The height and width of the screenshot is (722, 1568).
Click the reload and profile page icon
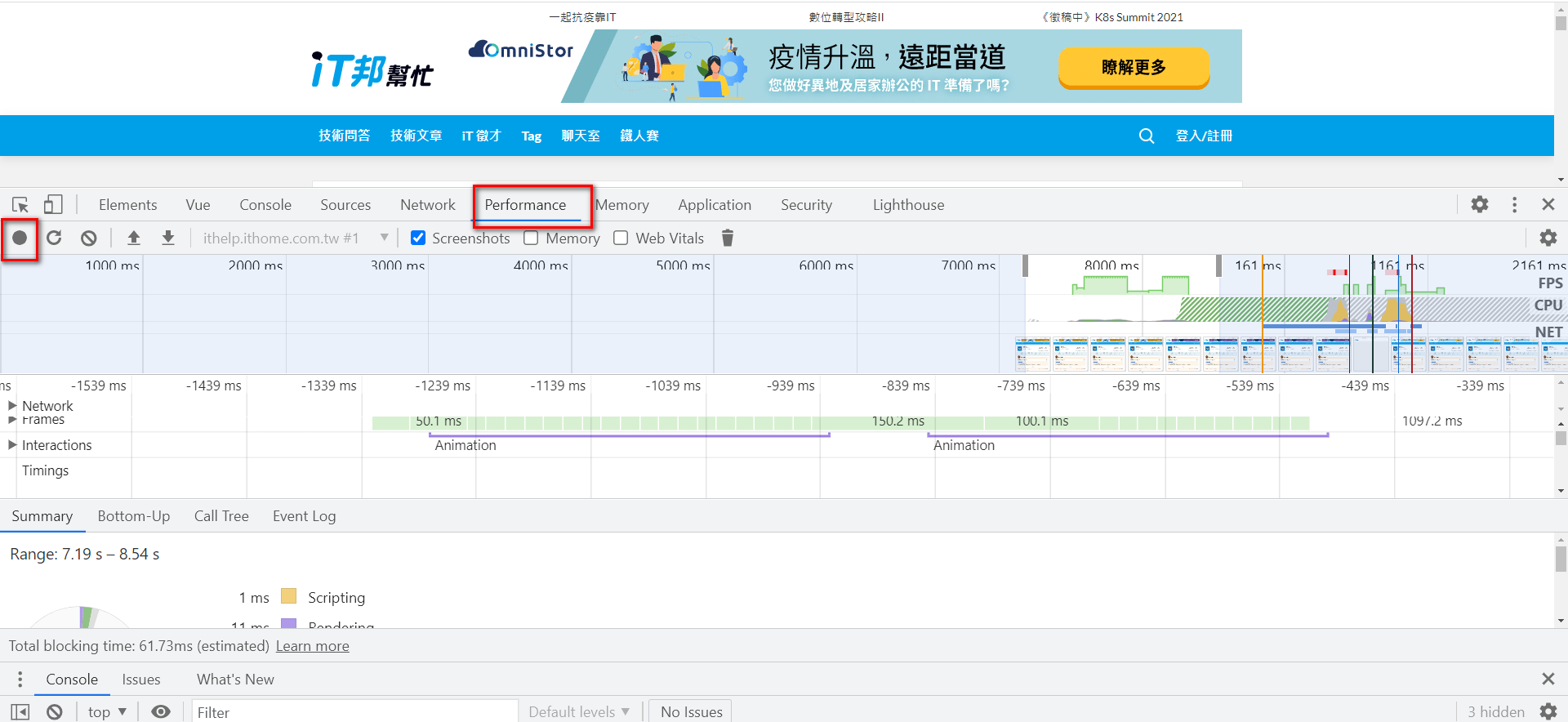click(54, 238)
